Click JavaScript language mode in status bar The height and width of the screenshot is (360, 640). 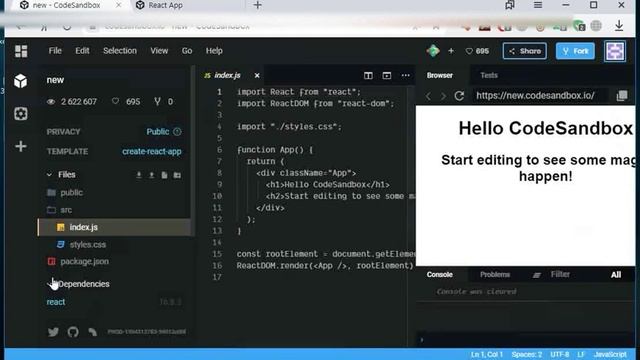(610, 354)
